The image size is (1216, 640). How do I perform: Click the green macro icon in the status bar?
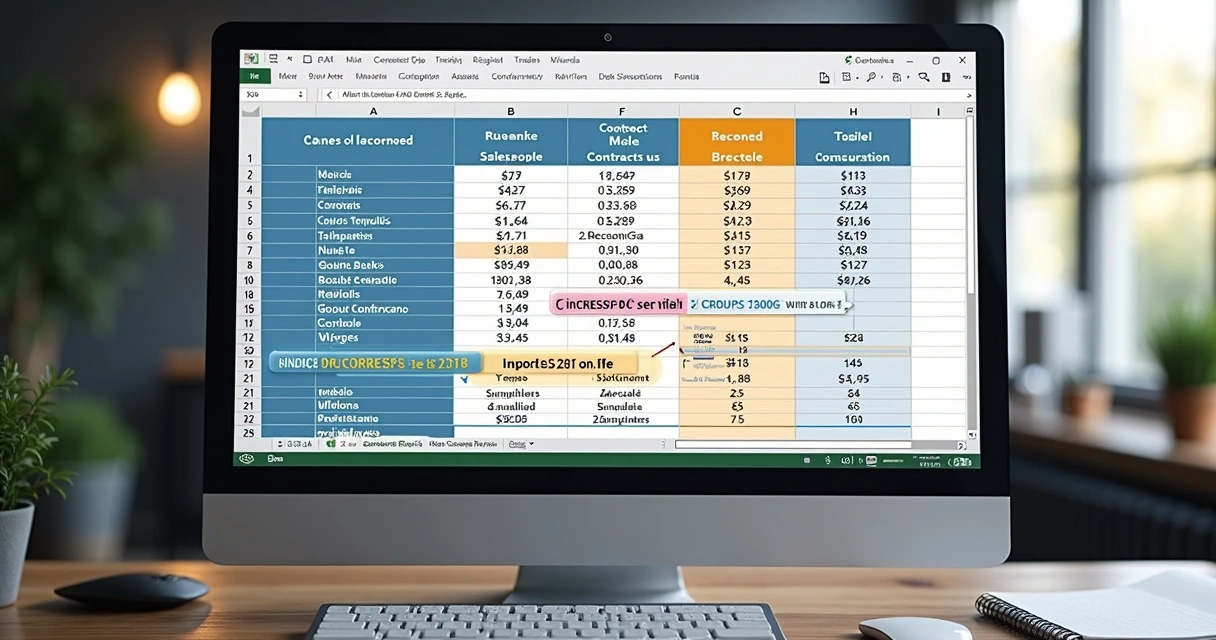pos(330,443)
